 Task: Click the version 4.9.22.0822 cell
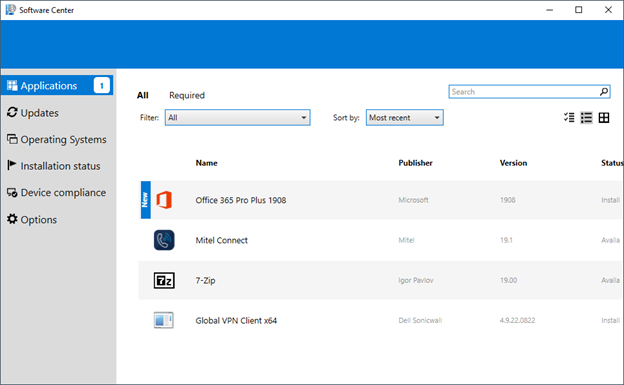517,321
